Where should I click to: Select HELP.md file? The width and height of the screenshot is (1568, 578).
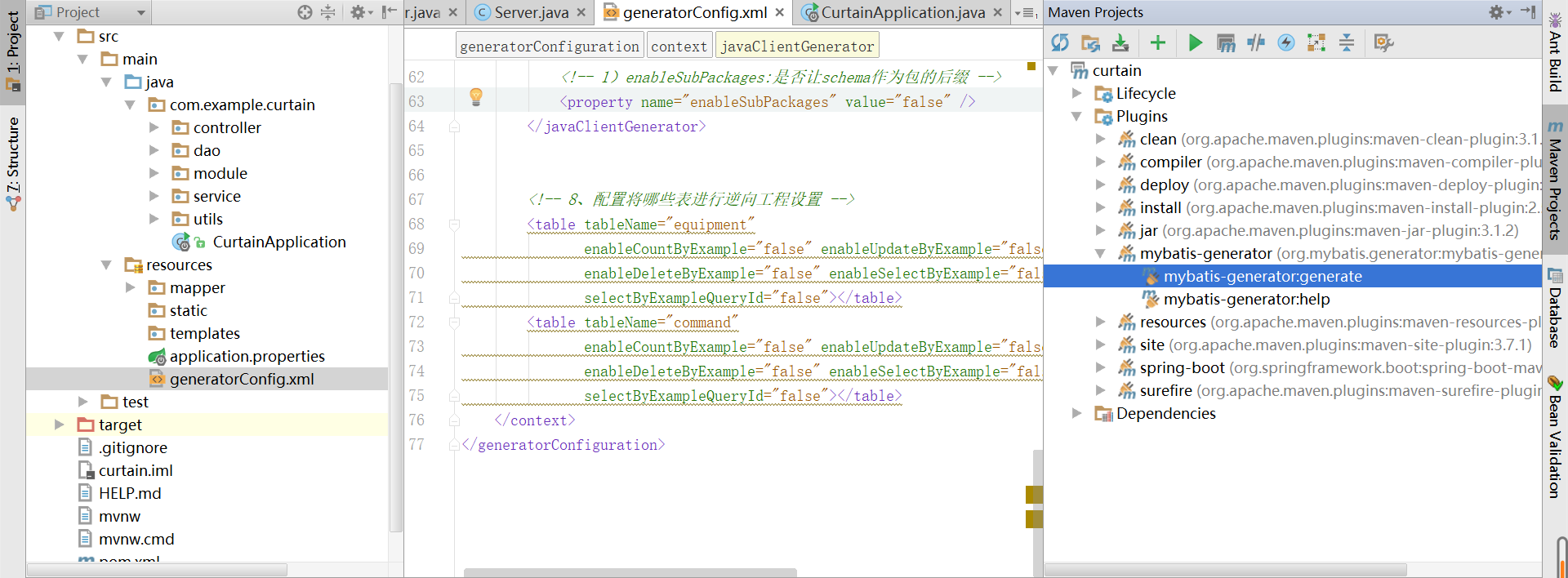point(130,493)
